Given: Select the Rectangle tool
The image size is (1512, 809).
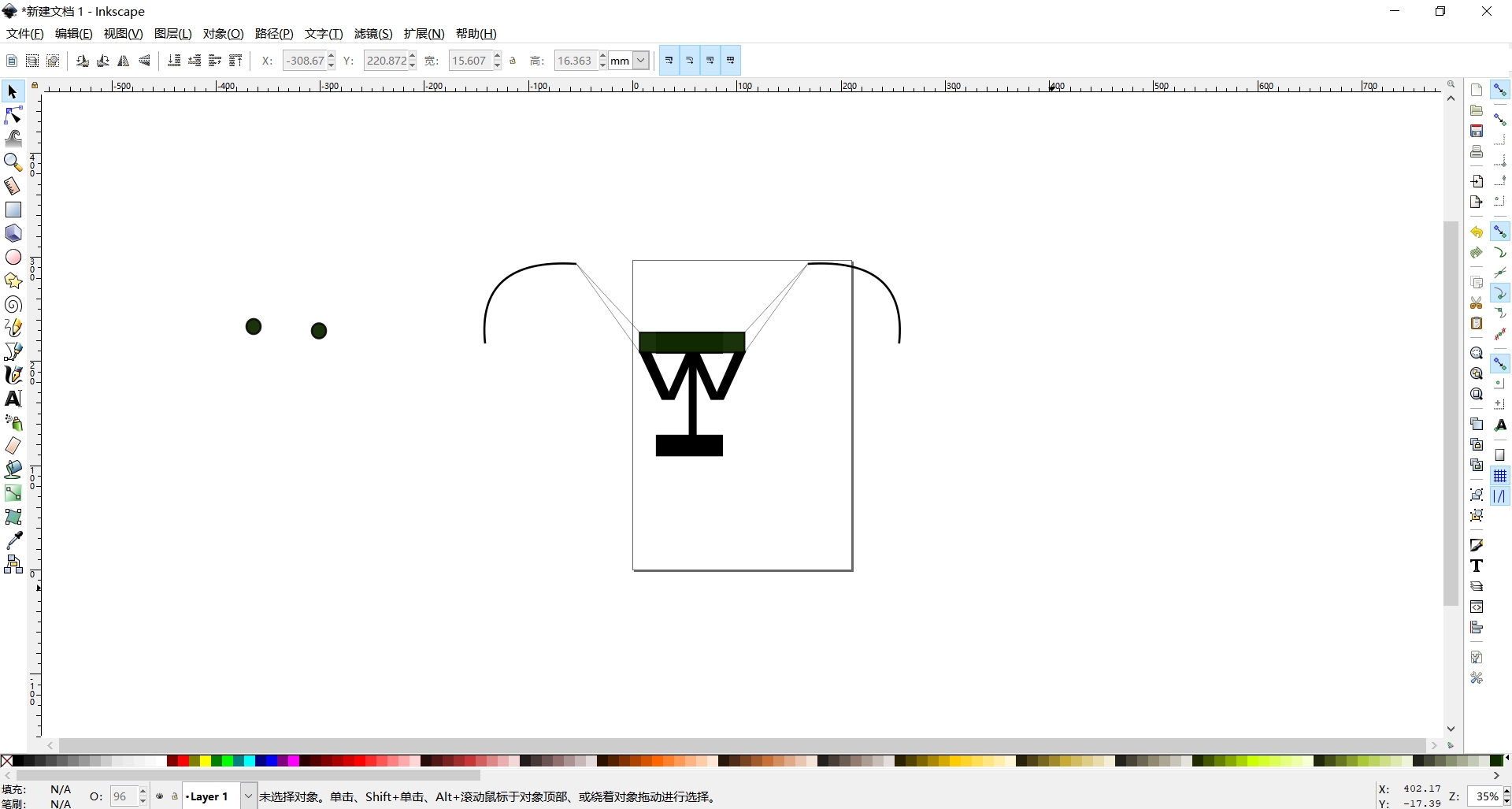Looking at the screenshot, I should 13,210.
